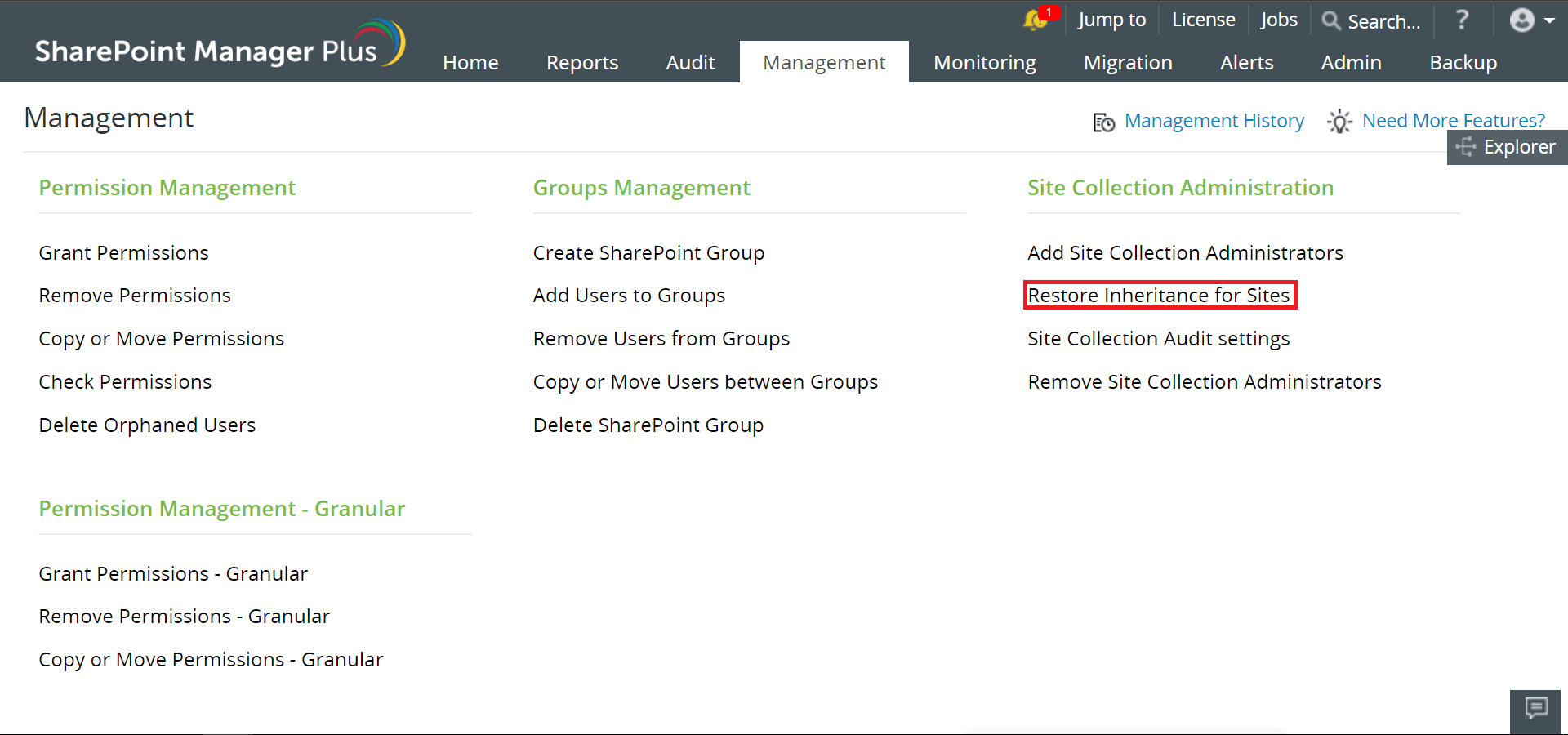
Task: Open Site Collection Audit settings
Action: (1158, 338)
